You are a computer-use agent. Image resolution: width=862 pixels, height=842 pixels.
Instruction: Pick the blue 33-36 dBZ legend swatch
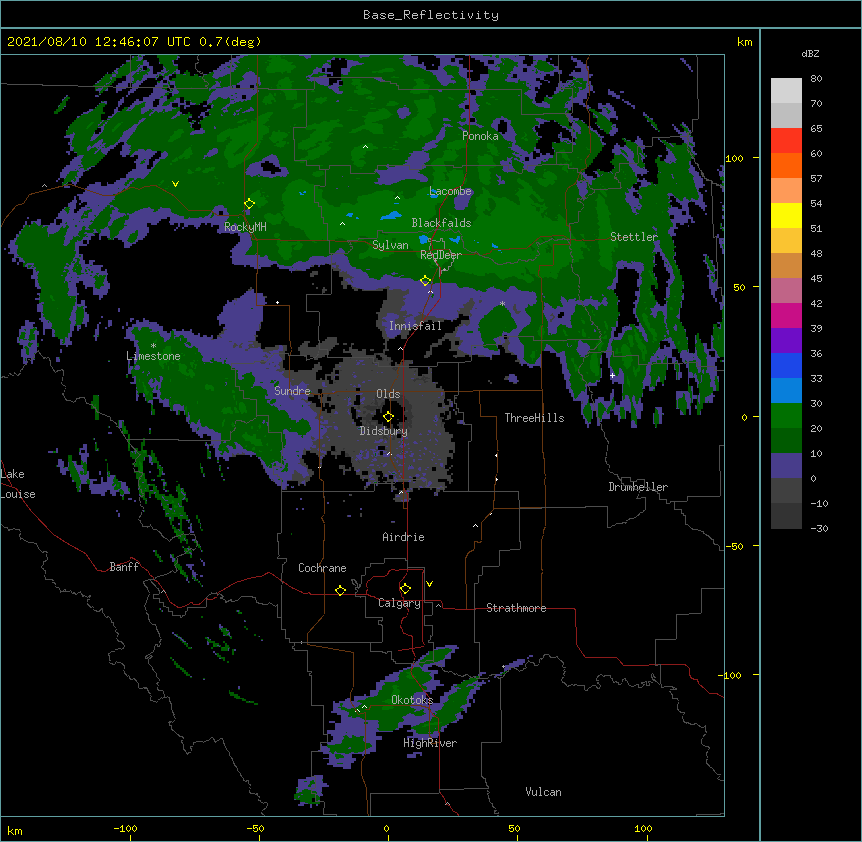(786, 365)
